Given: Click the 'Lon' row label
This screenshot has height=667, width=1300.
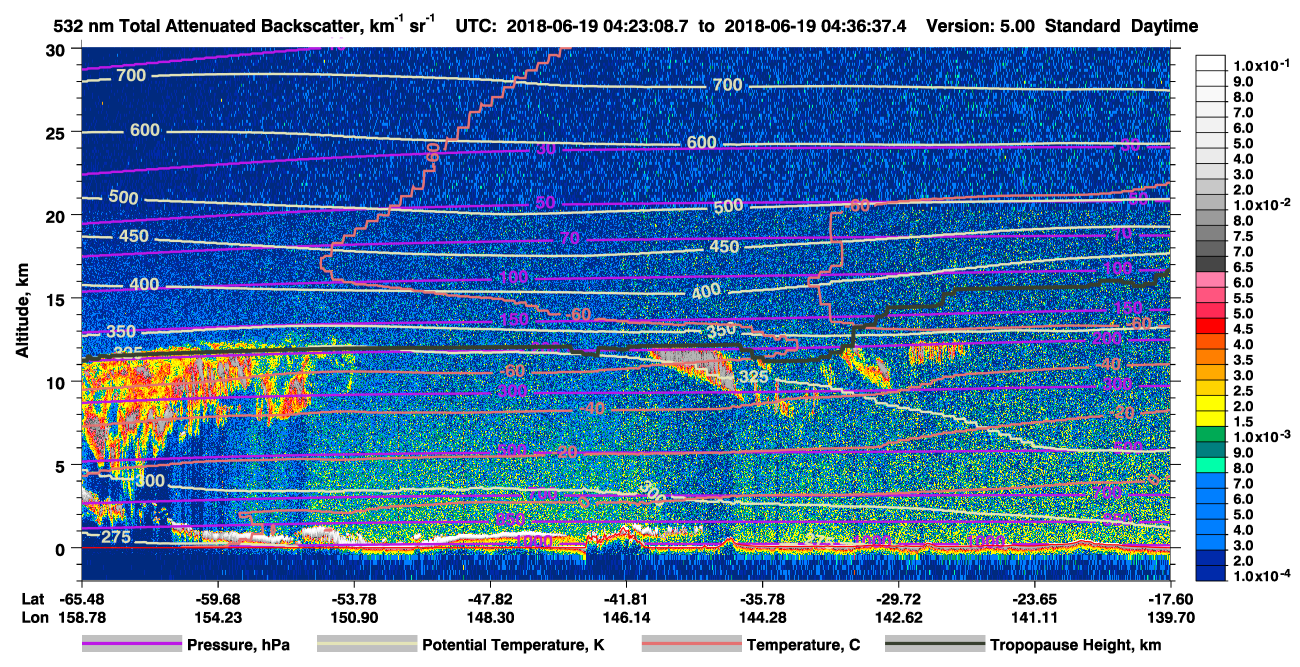Looking at the screenshot, I should point(33,617).
